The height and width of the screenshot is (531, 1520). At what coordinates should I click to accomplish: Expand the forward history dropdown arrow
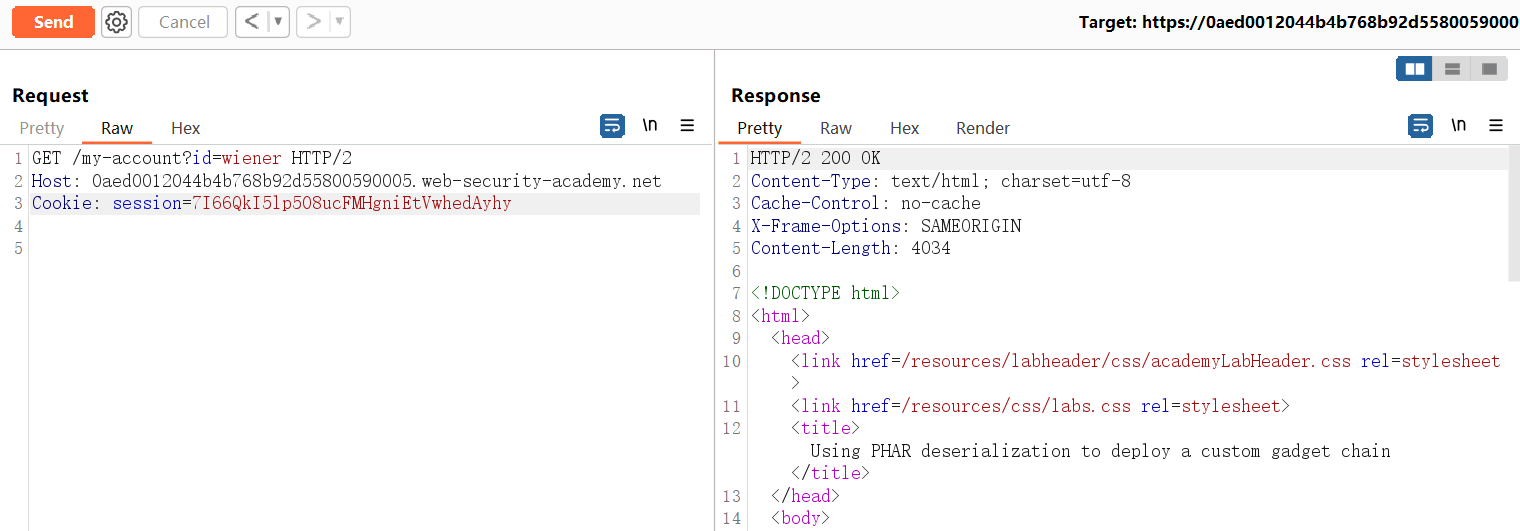339,22
